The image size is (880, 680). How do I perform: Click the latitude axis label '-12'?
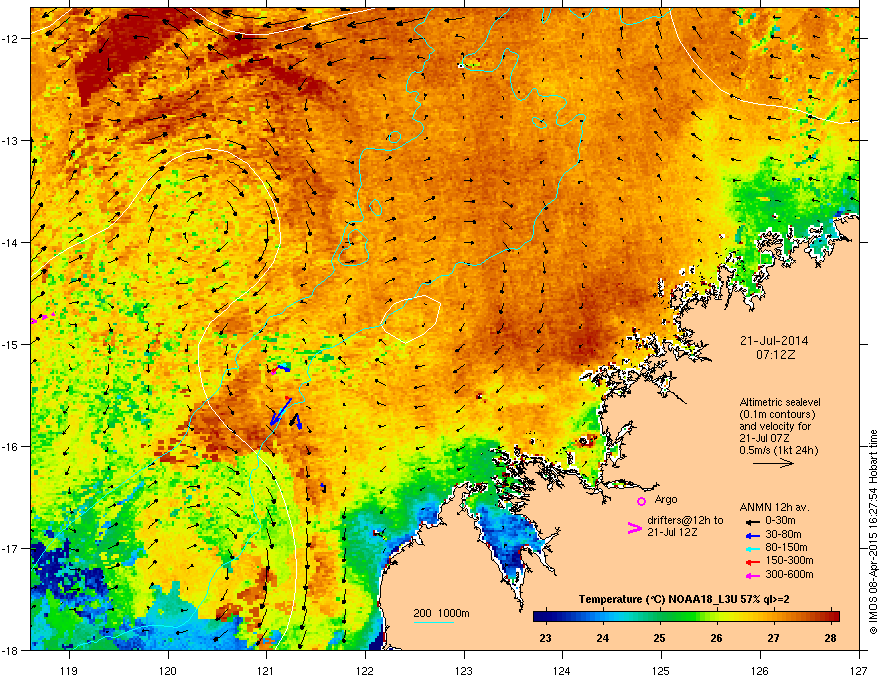pos(11,39)
